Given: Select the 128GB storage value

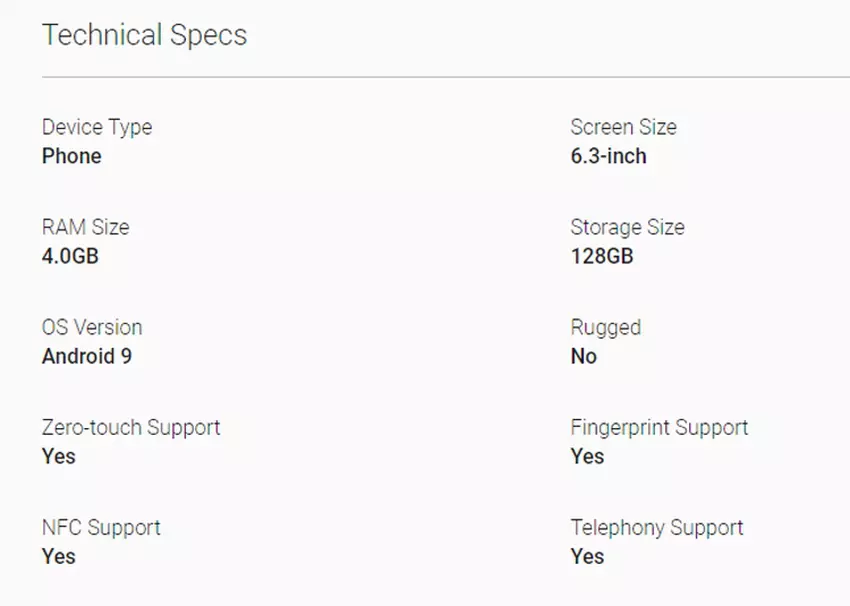Looking at the screenshot, I should pos(601,256).
